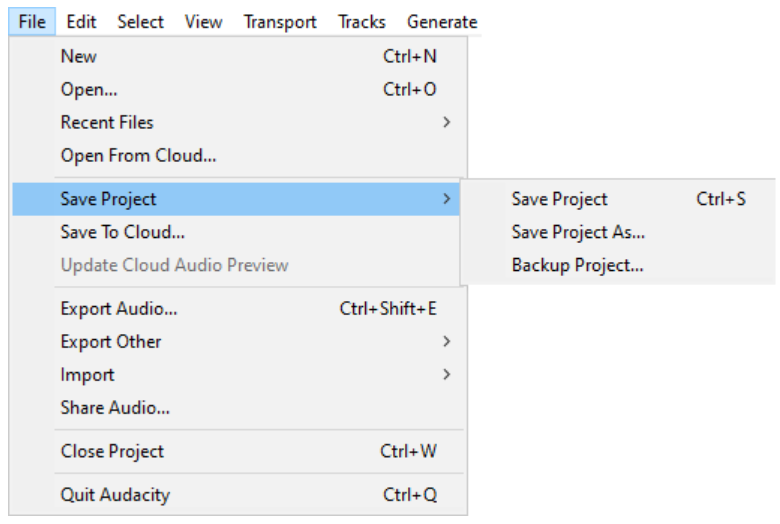The image size is (780, 524).
Task: Choose Close Project
Action: click(238, 451)
